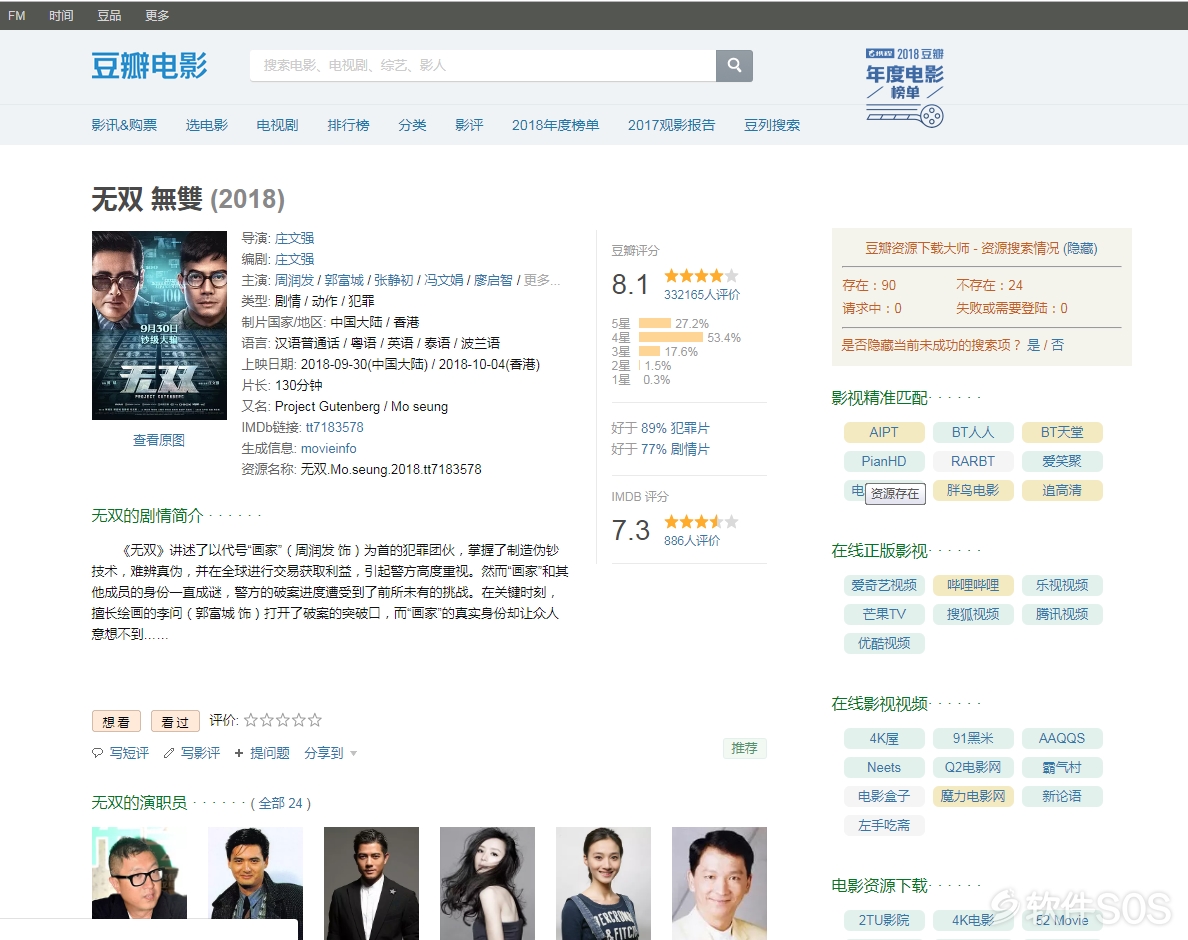Viewport: 1188px width, 940px height.
Task: Choose 否 for hiding unsuccessful searches
Action: pyautogui.click(x=1058, y=345)
